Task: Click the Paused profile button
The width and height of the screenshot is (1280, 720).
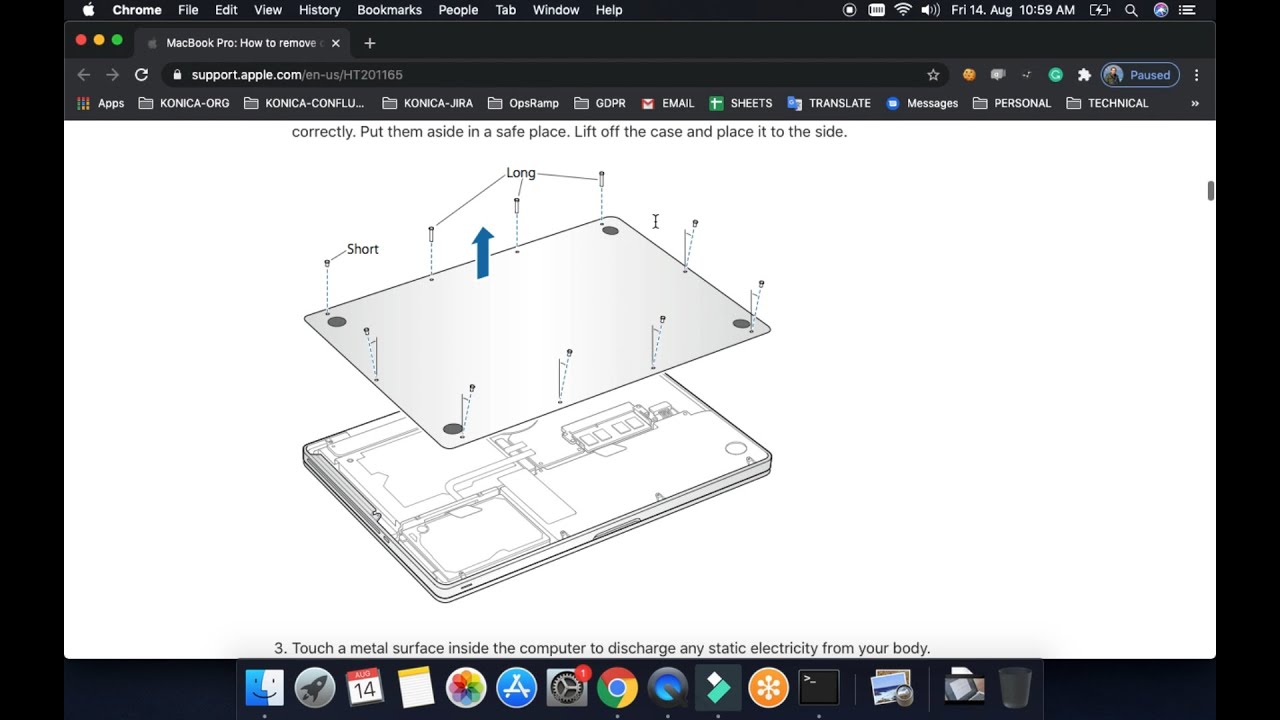Action: point(1140,75)
